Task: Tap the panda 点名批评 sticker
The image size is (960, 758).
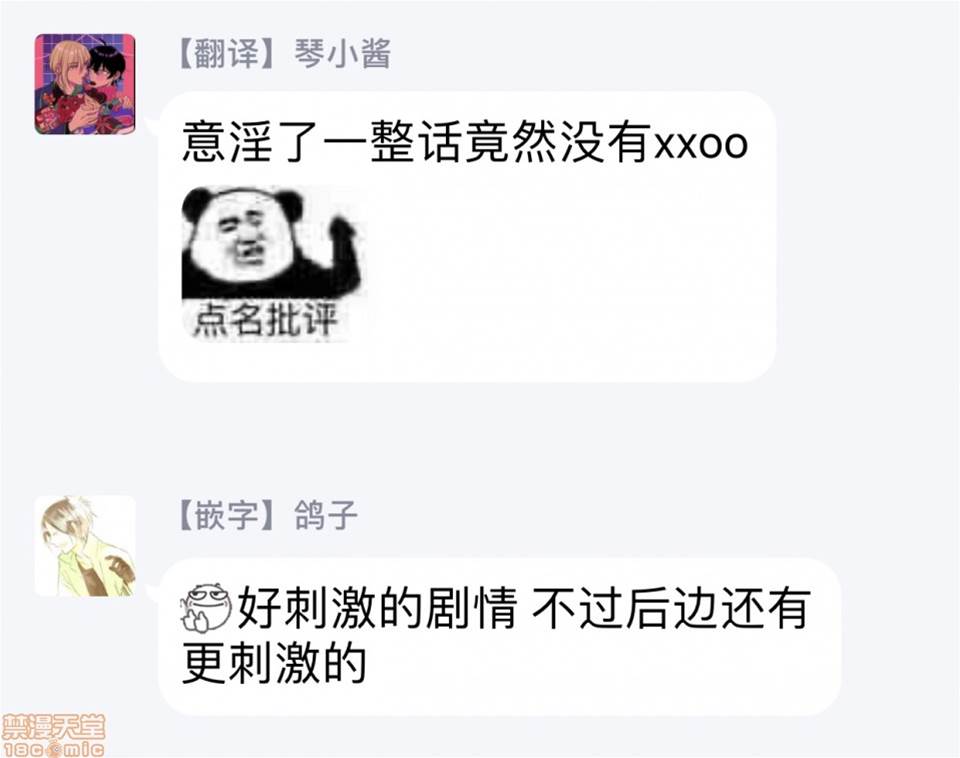Action: pos(273,263)
